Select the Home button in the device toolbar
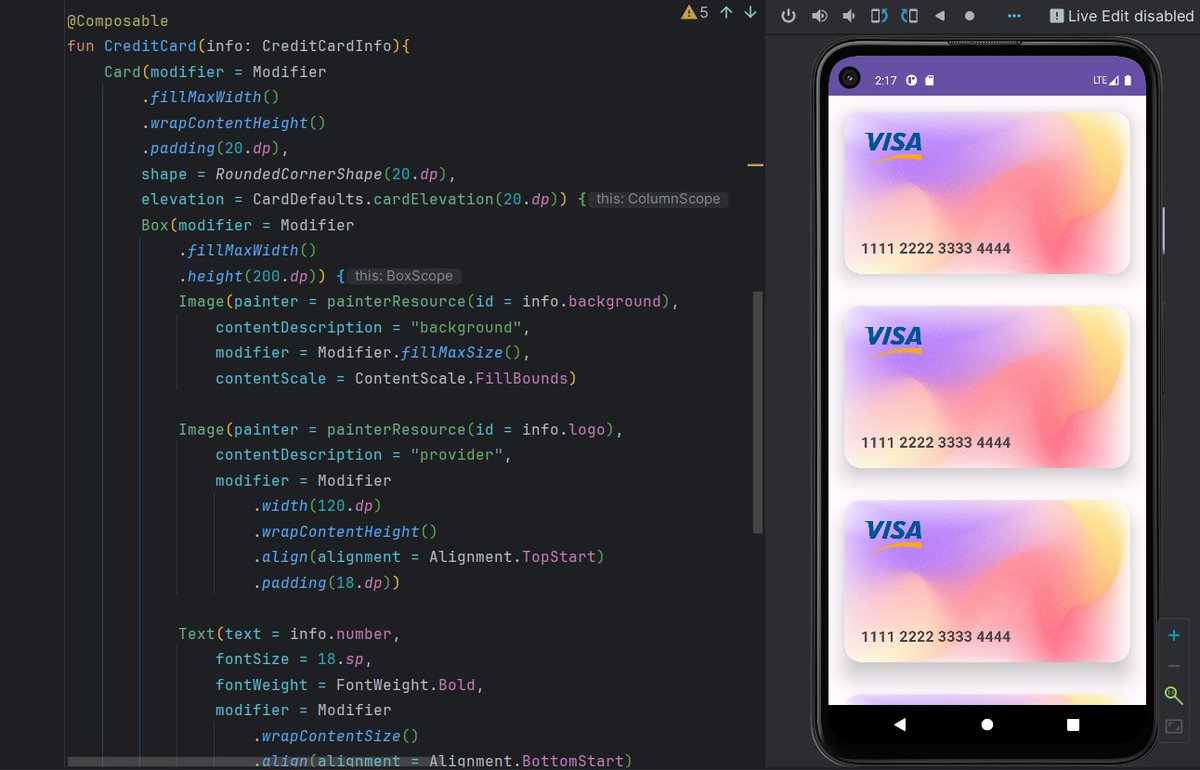 (x=968, y=15)
